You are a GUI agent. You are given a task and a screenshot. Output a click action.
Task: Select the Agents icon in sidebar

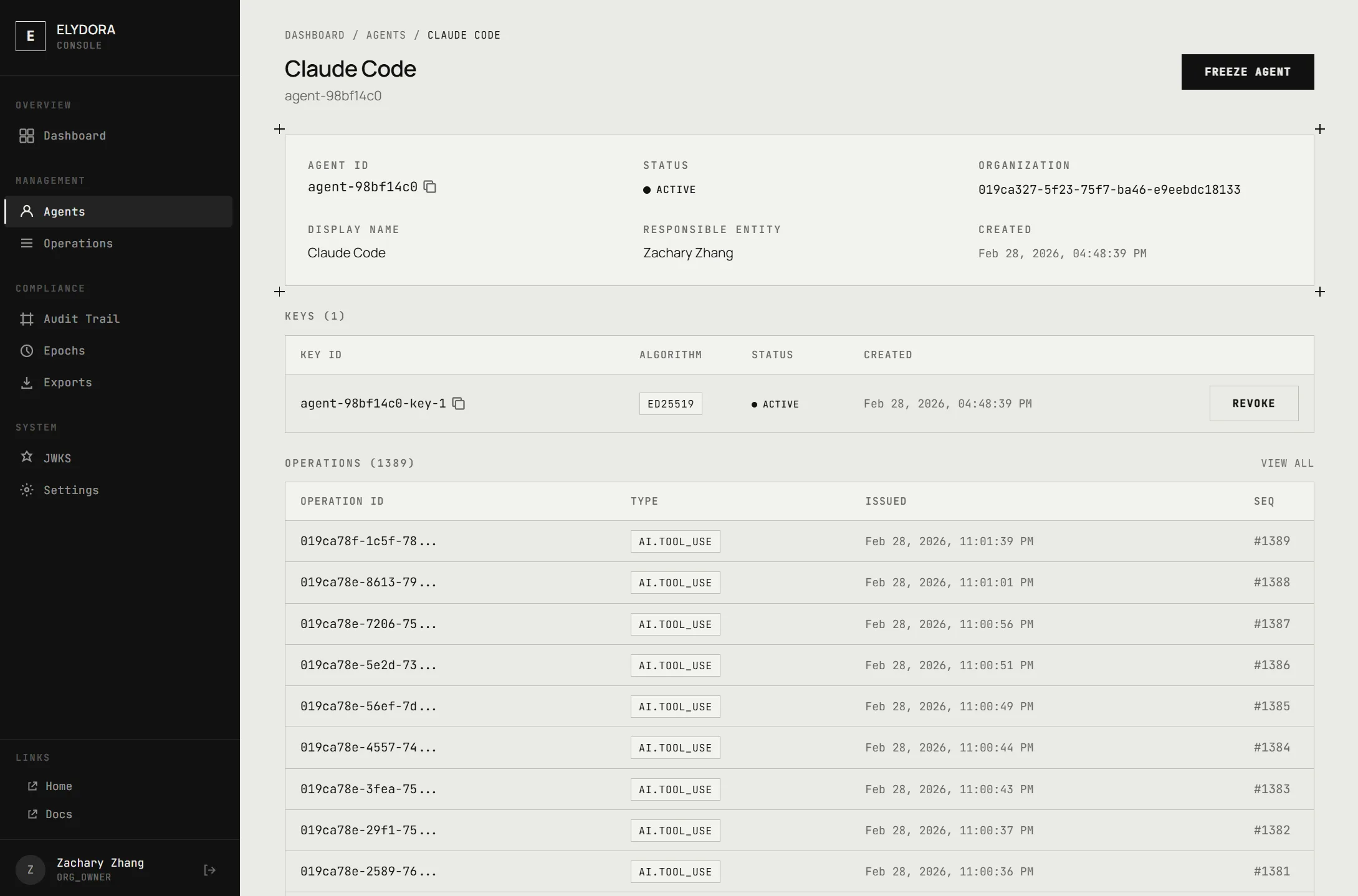click(27, 211)
